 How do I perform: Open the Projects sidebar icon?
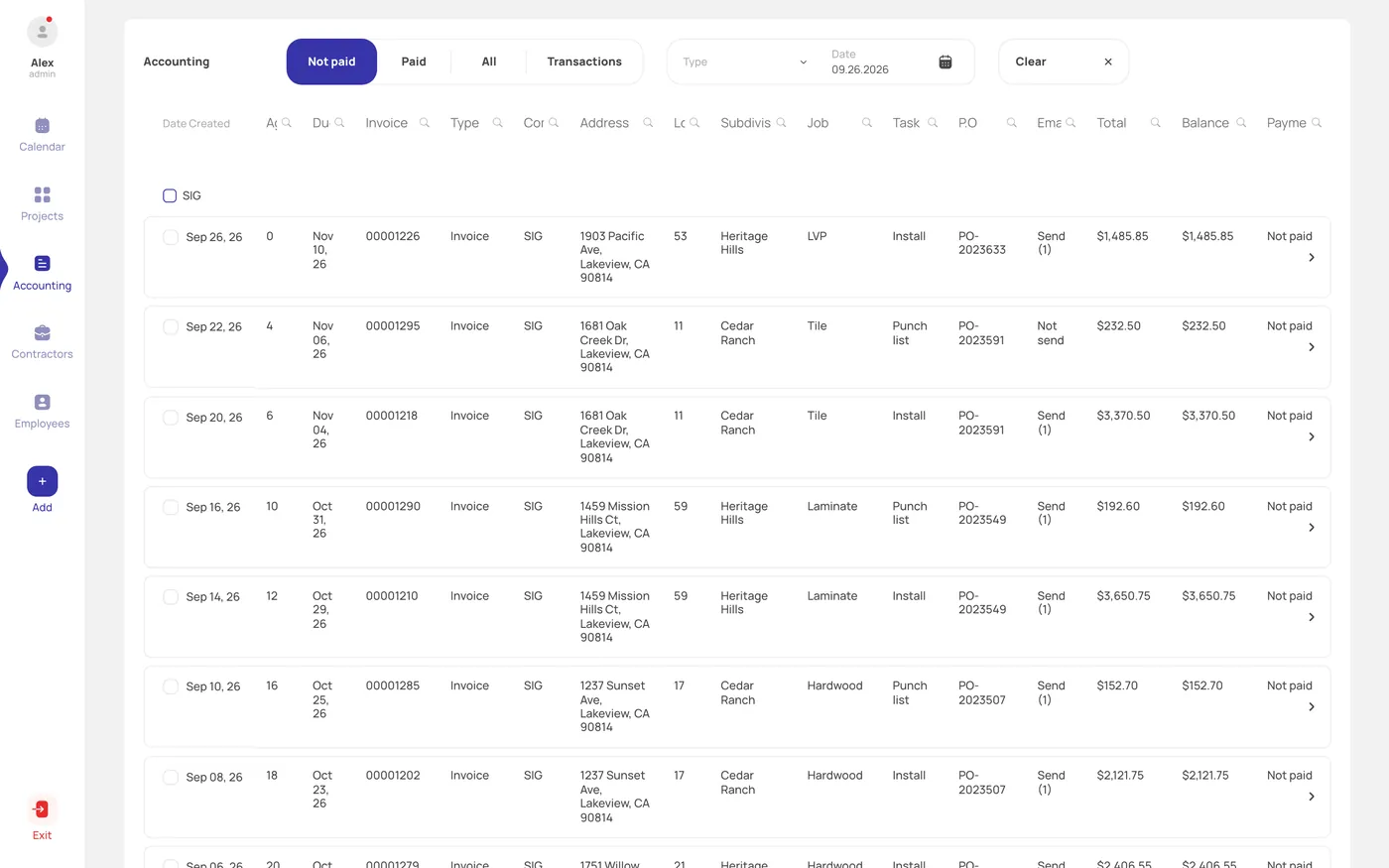pos(42,194)
